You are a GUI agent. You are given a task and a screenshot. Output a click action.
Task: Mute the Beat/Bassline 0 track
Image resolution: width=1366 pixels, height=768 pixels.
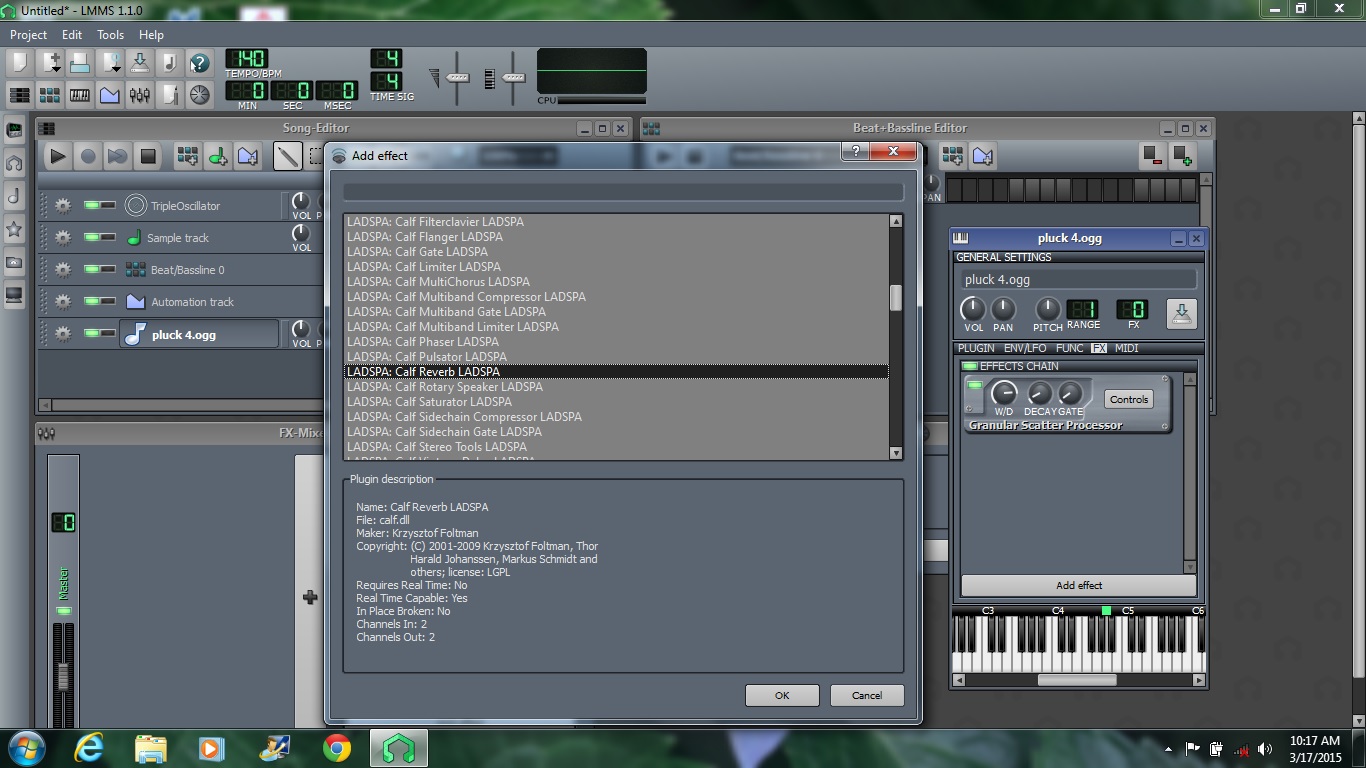tap(91, 270)
